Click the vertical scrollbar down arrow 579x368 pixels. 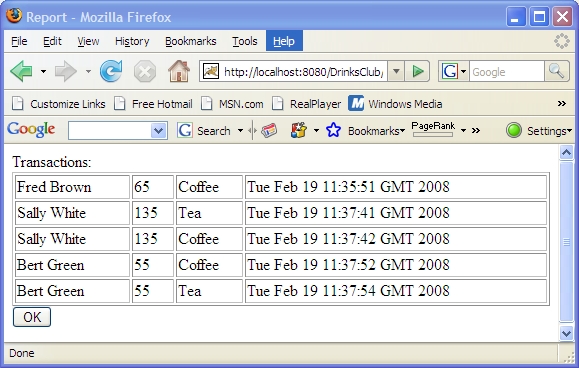pyautogui.click(x=566, y=333)
